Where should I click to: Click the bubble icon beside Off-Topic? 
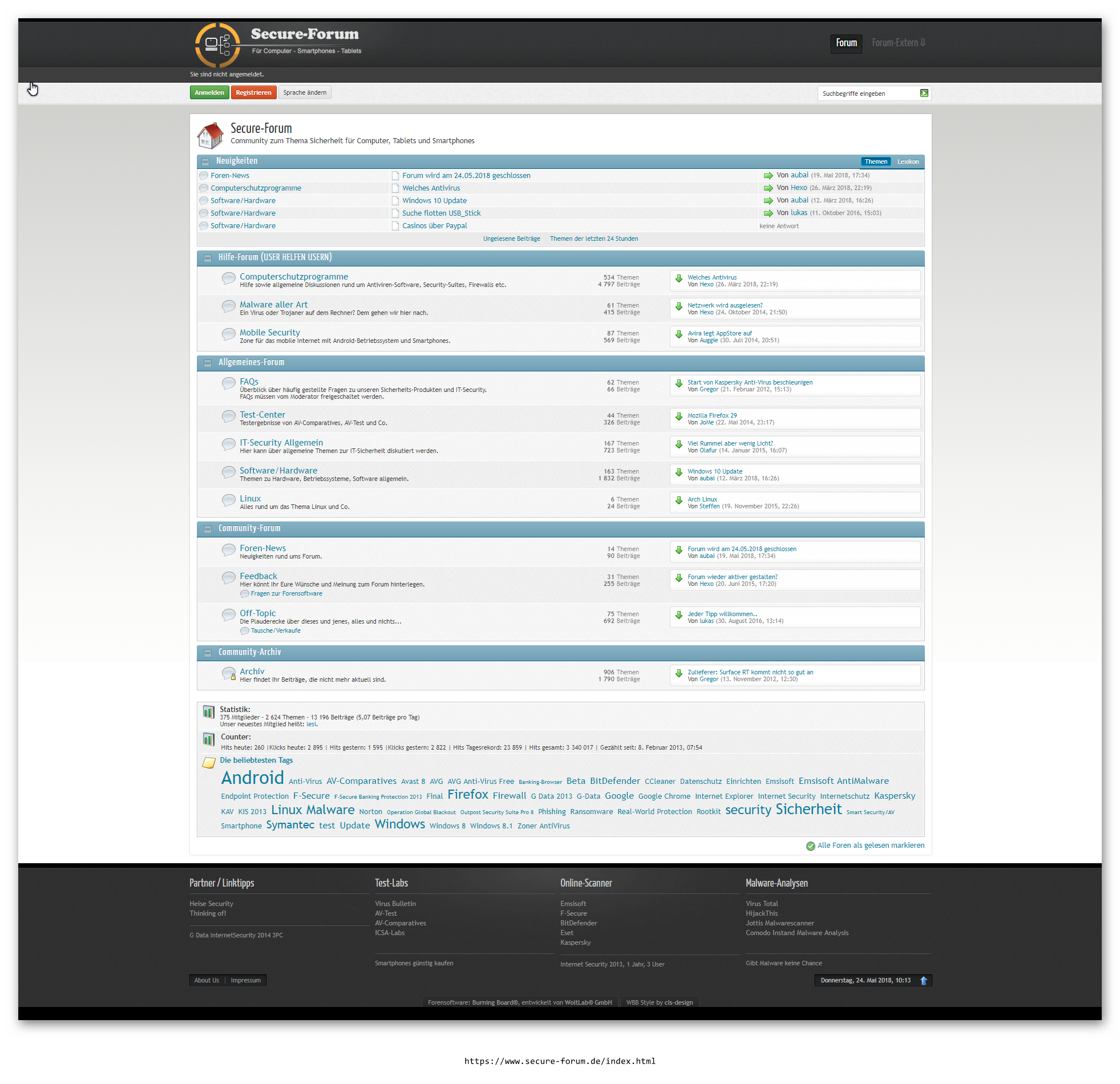(x=229, y=615)
